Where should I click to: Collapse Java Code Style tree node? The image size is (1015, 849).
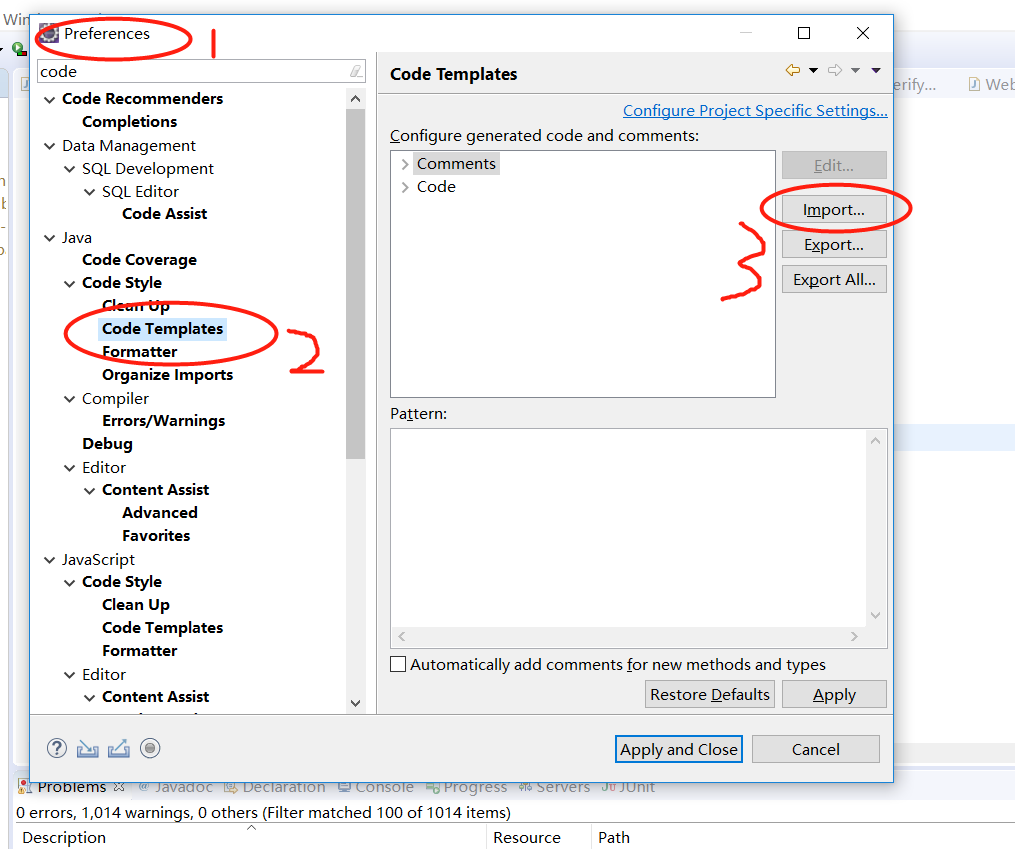[69, 284]
